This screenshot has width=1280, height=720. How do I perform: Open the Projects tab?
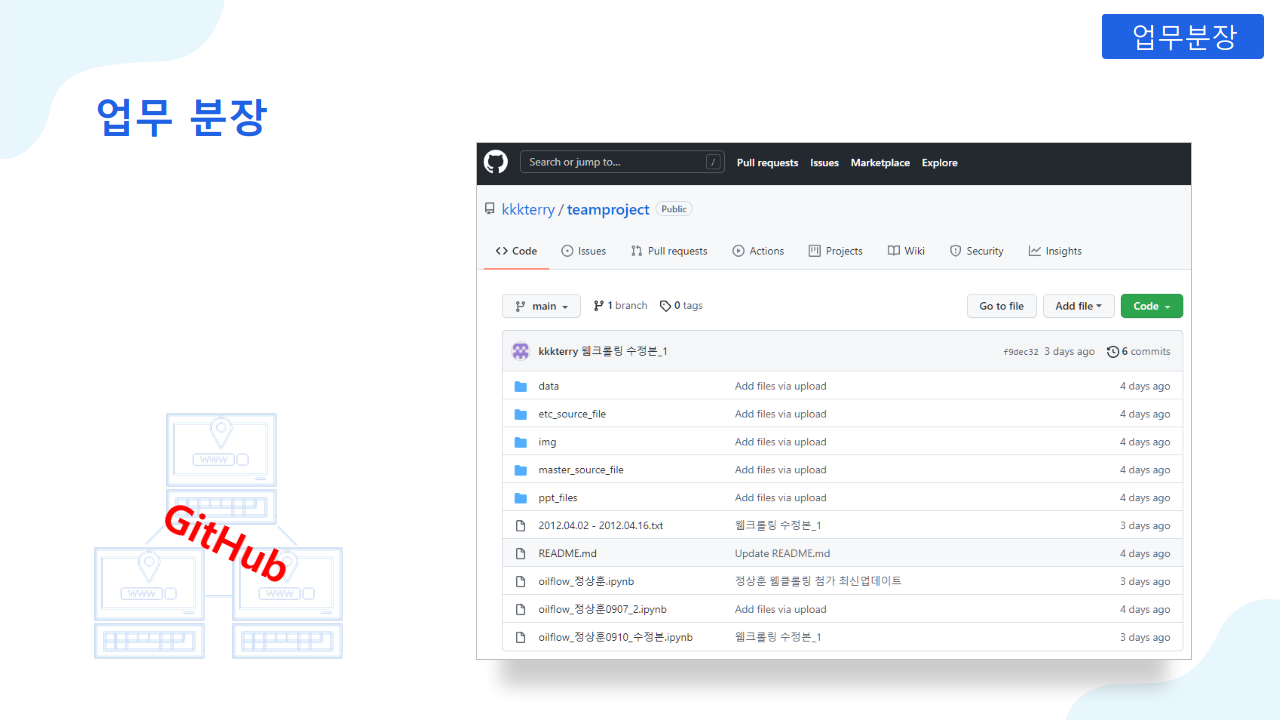pyautogui.click(x=835, y=251)
